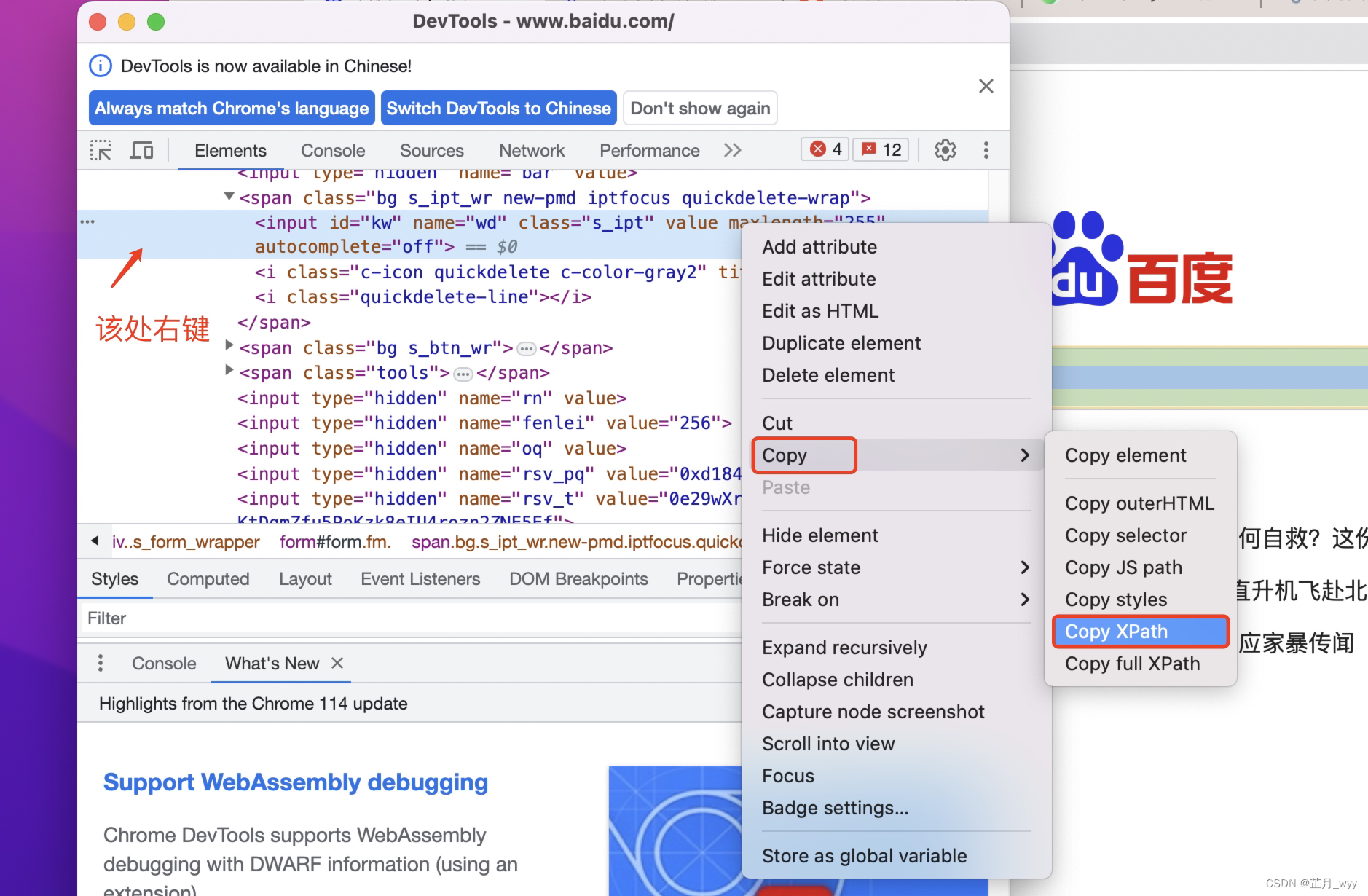The height and width of the screenshot is (896, 1368).
Task: Select the Styles pane tab
Action: point(114,579)
